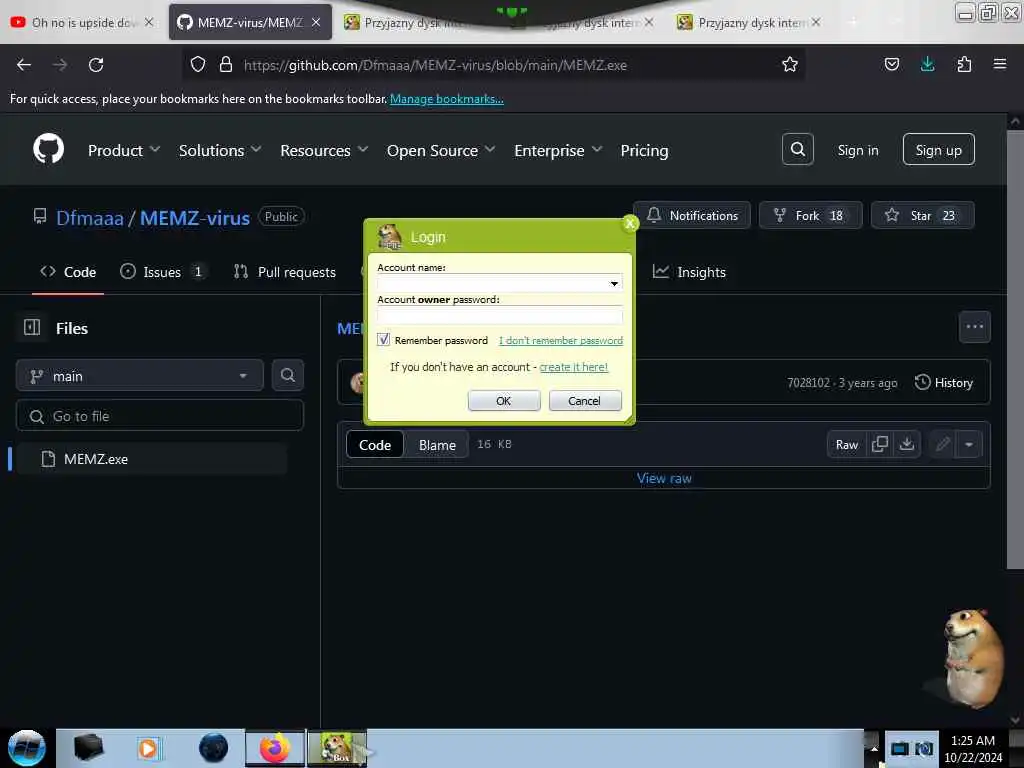Image resolution: width=1024 pixels, height=768 pixels.
Task: Click the Sign up button
Action: [938, 150]
